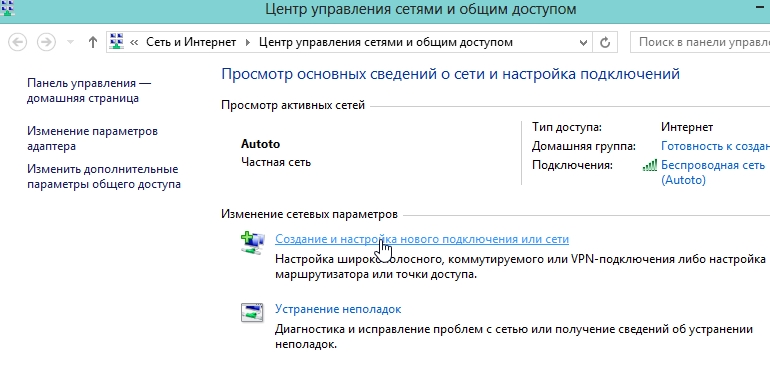Go back with the Back arrow button

coord(18,42)
